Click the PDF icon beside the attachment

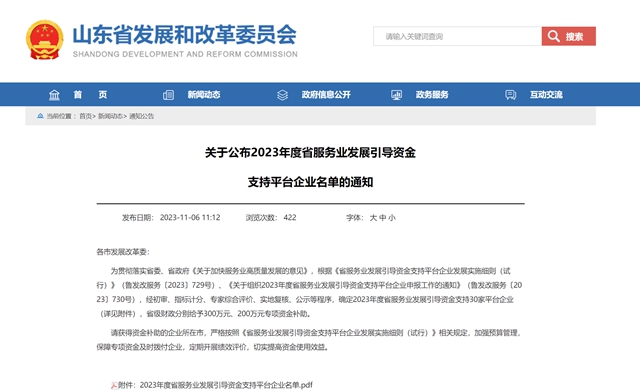tap(114, 385)
